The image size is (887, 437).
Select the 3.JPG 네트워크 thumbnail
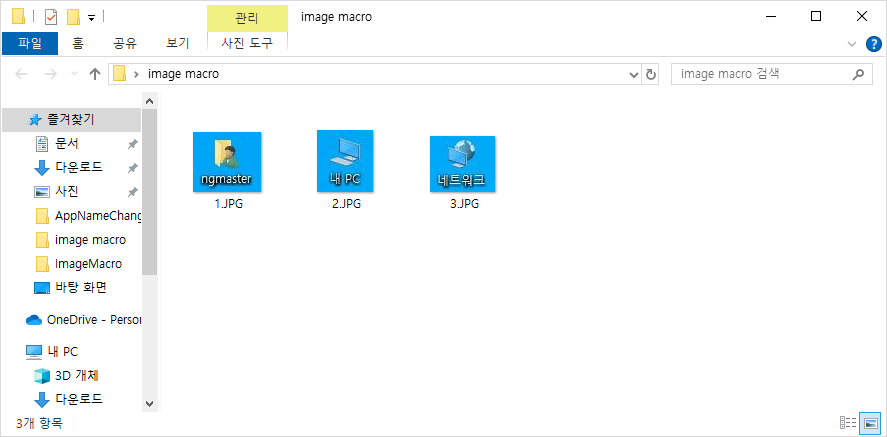click(x=462, y=164)
